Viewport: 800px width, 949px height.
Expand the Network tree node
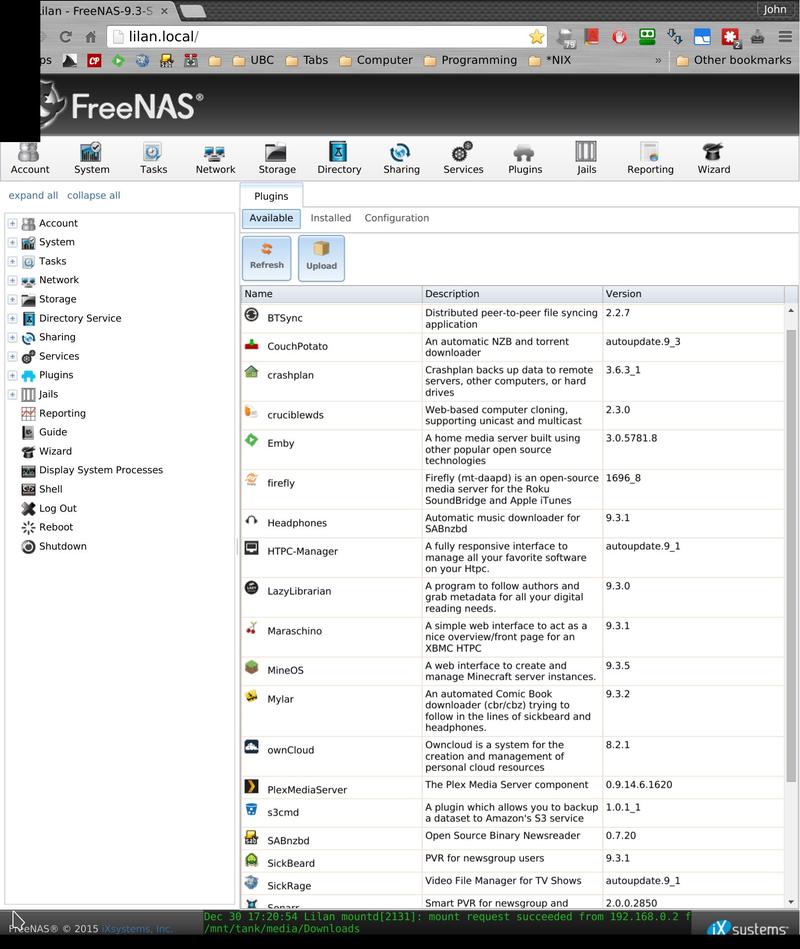pyautogui.click(x=12, y=280)
